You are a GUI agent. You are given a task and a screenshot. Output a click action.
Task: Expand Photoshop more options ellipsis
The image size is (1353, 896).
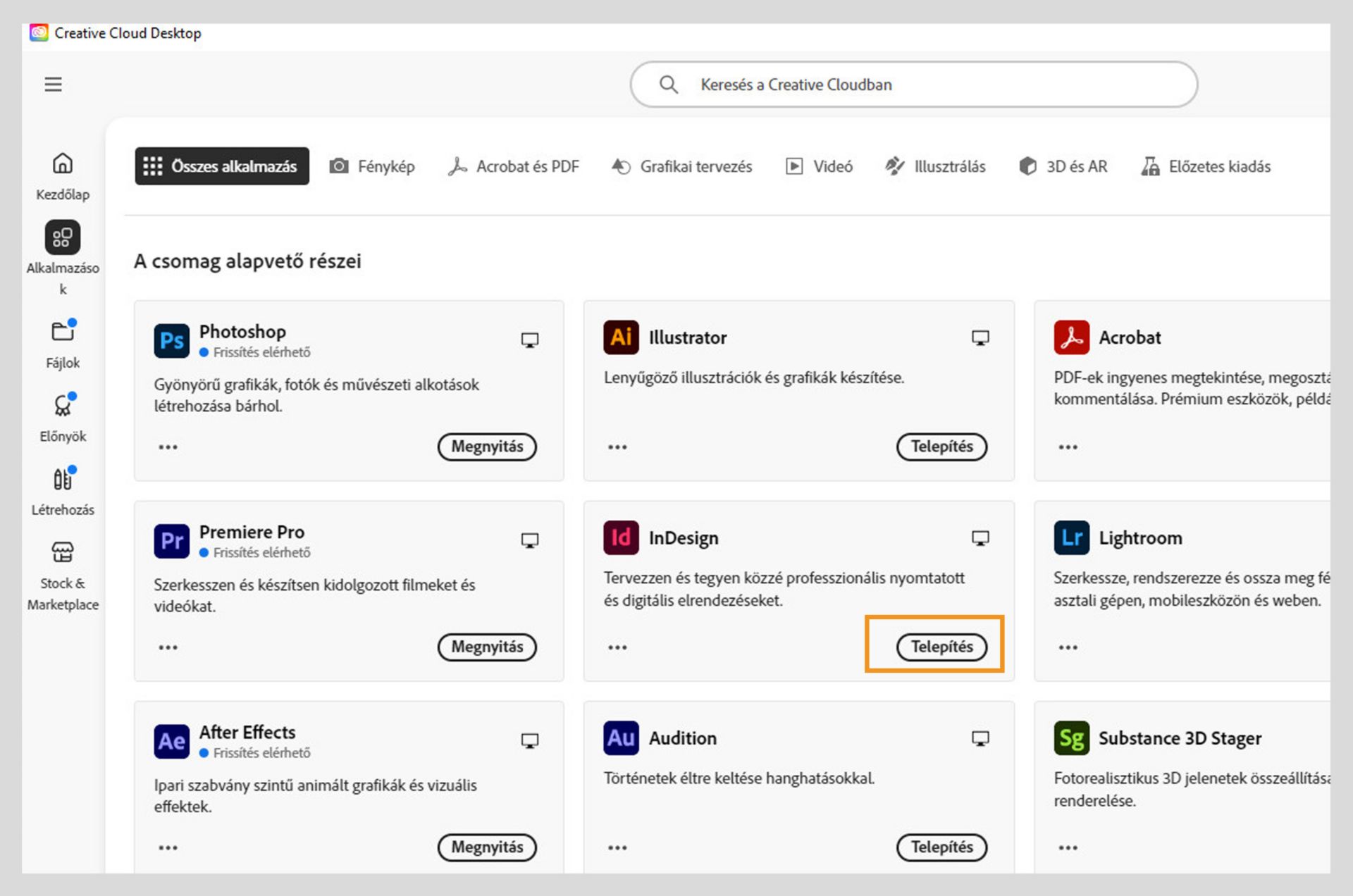click(168, 447)
